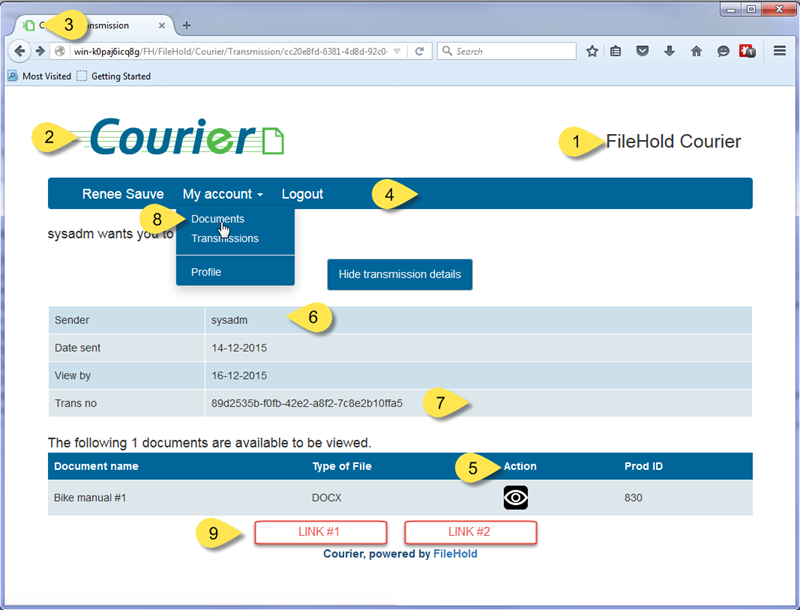This screenshot has height=610, width=800.
Task: Open the Firefox Hello smiley icon
Action: [x=722, y=50]
